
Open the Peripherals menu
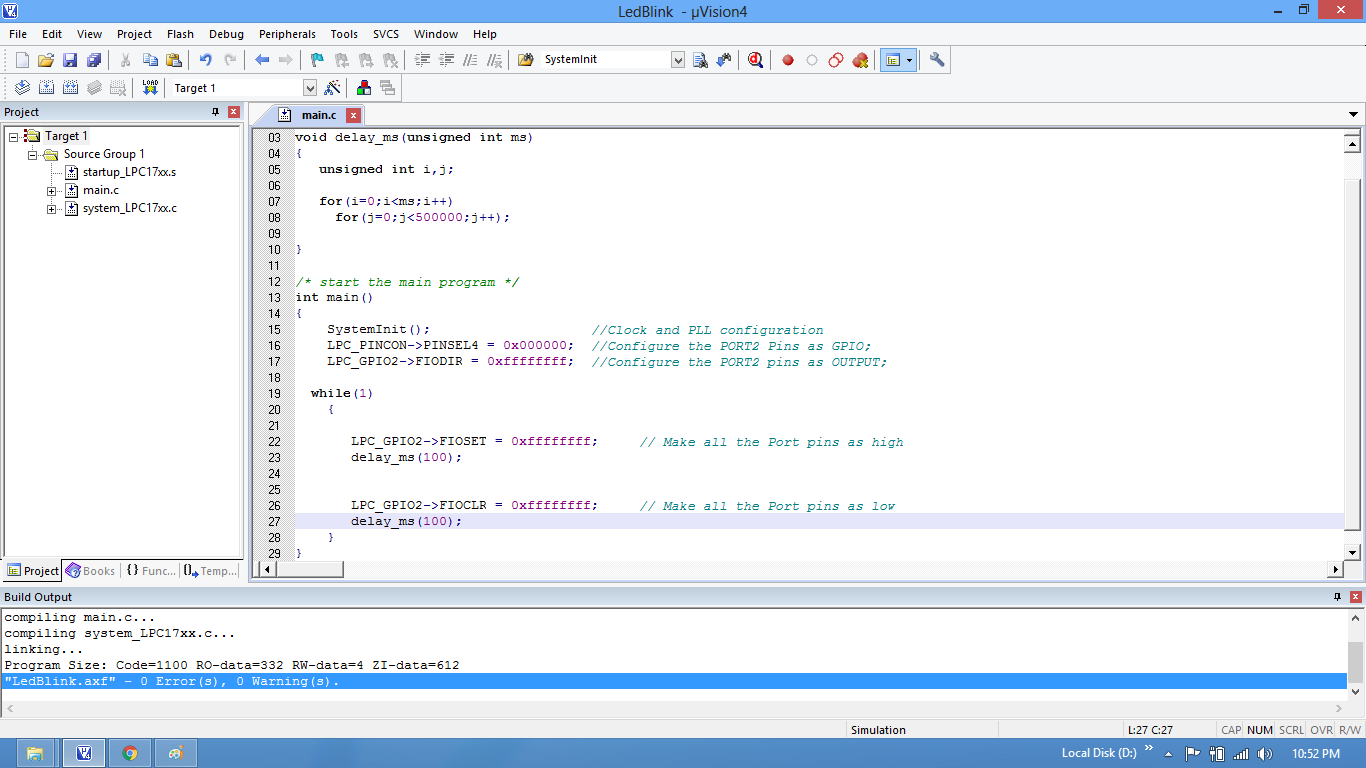click(287, 34)
